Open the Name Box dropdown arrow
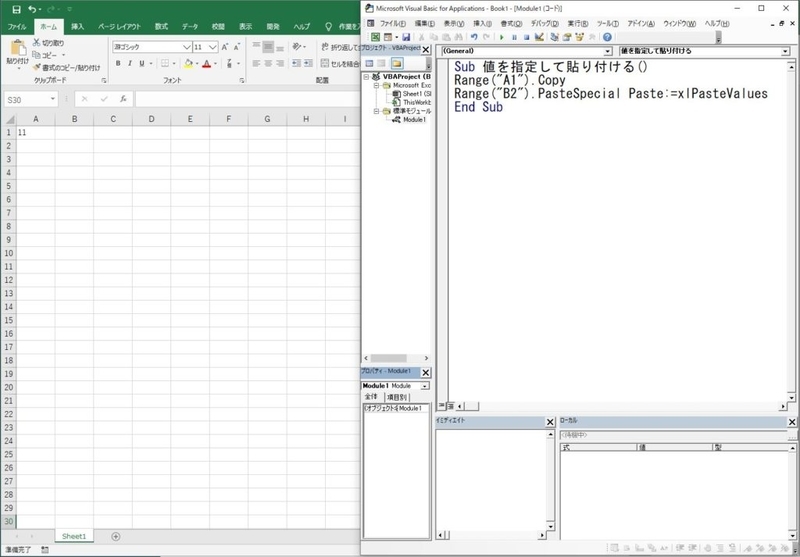 click(x=53, y=99)
